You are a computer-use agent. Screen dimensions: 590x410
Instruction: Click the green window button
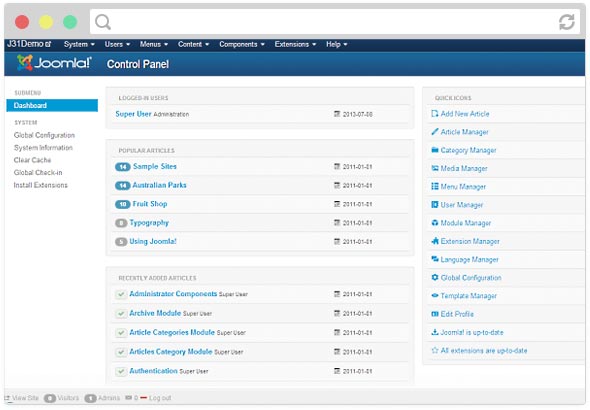click(x=70, y=22)
